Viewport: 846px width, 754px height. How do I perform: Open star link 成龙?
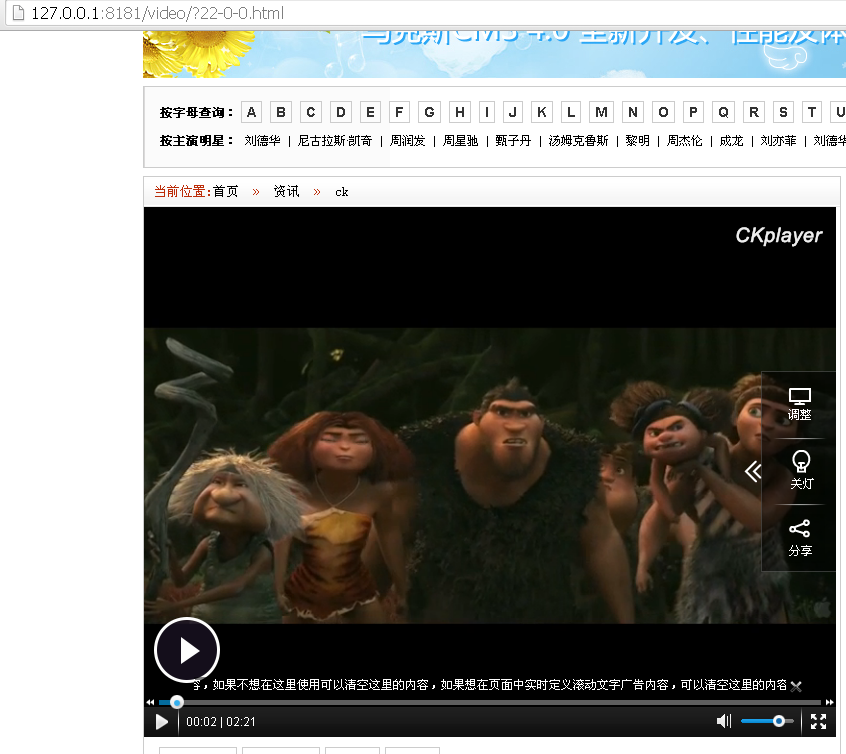[x=732, y=141]
